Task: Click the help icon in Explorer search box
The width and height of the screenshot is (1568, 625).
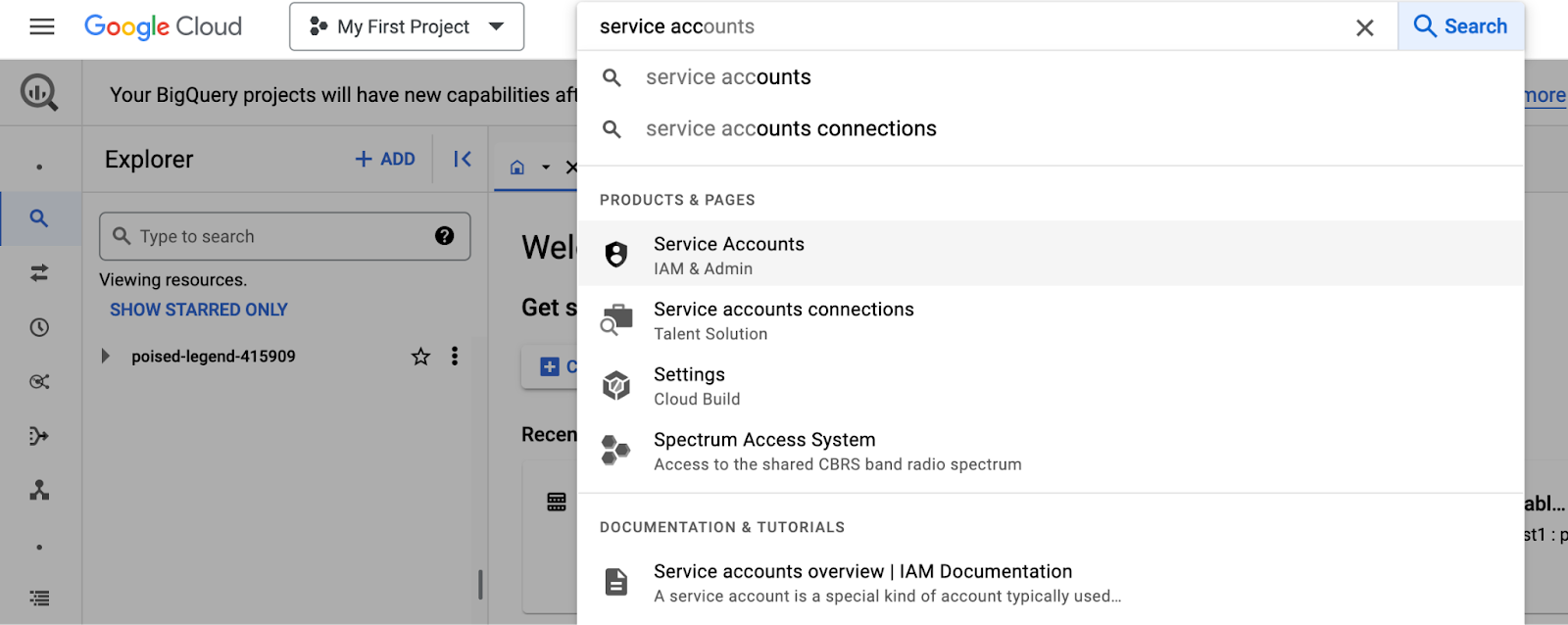Action: (x=444, y=236)
